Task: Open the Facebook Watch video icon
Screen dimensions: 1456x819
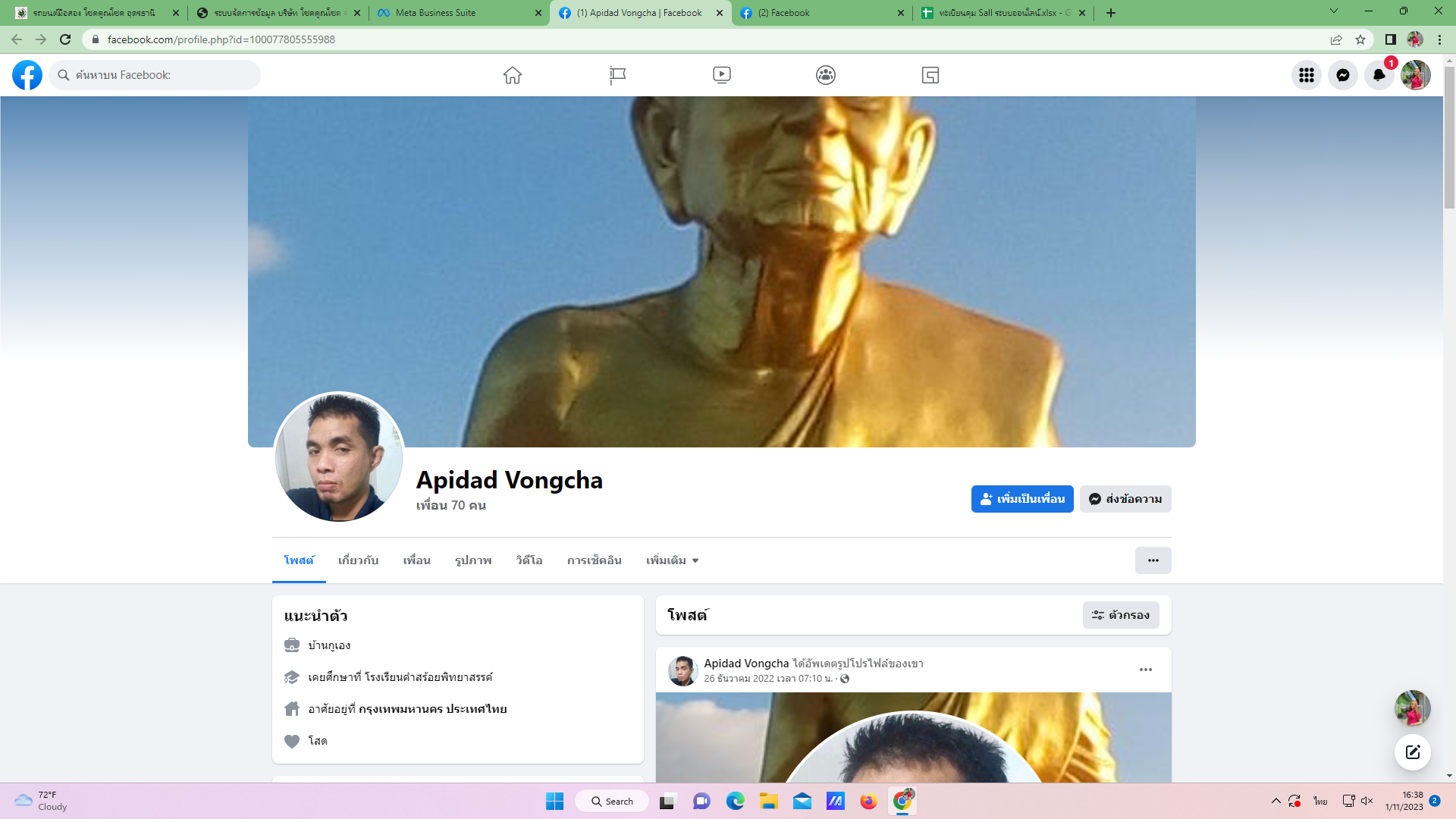Action: point(721,75)
